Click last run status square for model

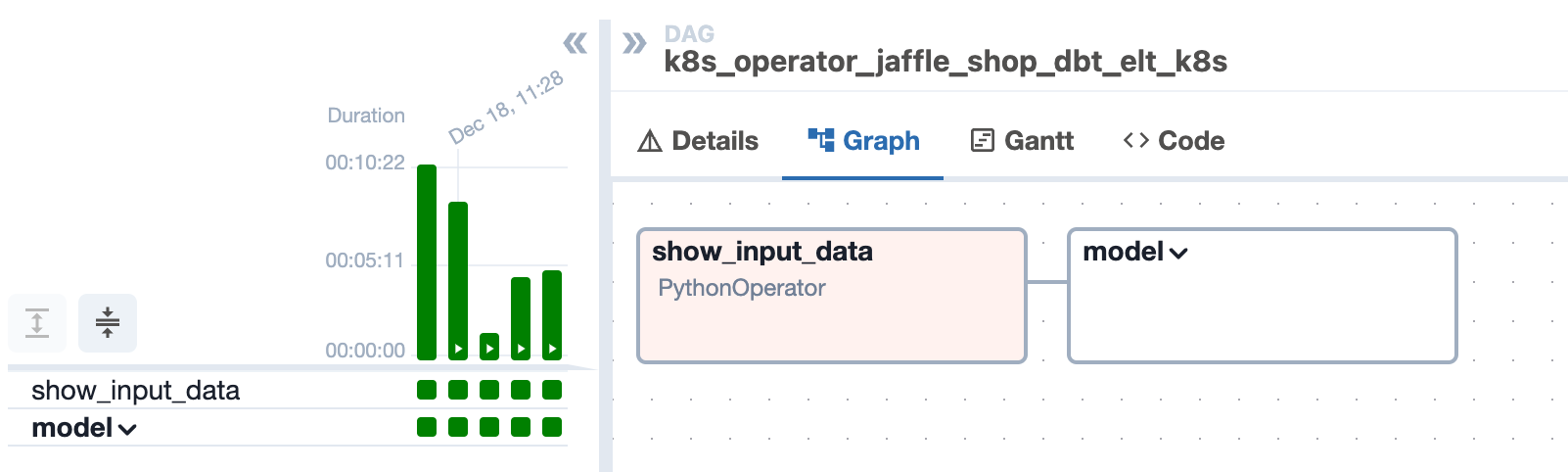(x=552, y=427)
